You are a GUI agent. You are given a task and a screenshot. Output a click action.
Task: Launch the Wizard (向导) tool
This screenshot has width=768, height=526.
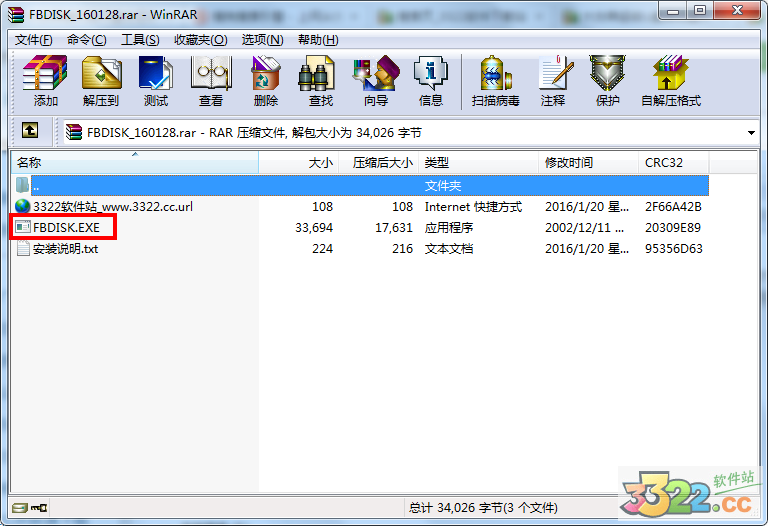[375, 80]
